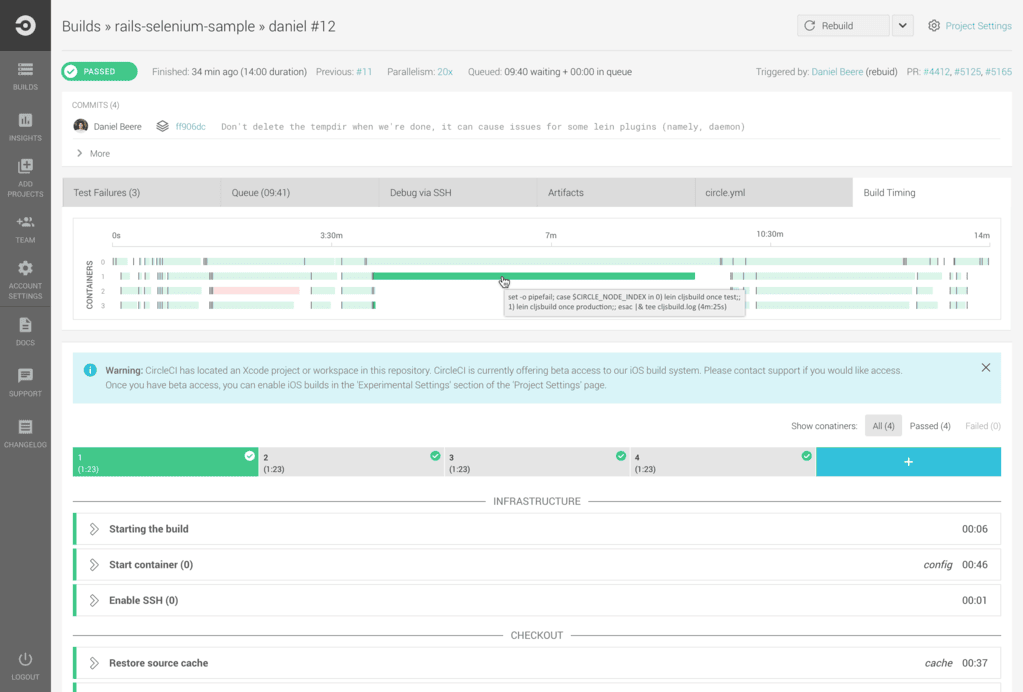
Task: Open the Team sidebar icon
Action: click(x=25, y=228)
